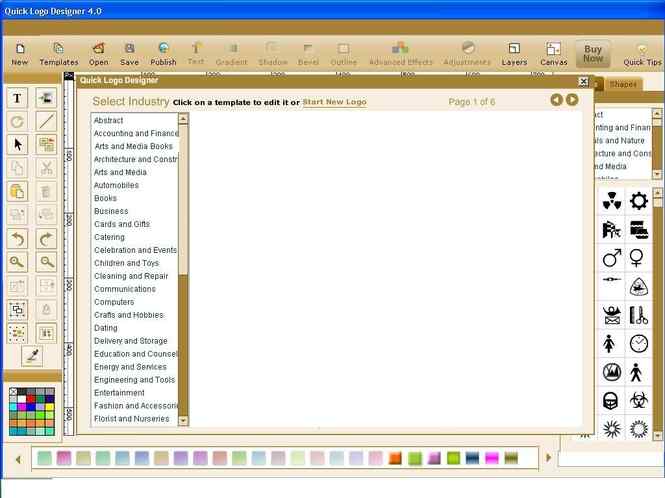665x498 pixels.
Task: Close the Quick Logo Designer dialog
Action: (584, 81)
